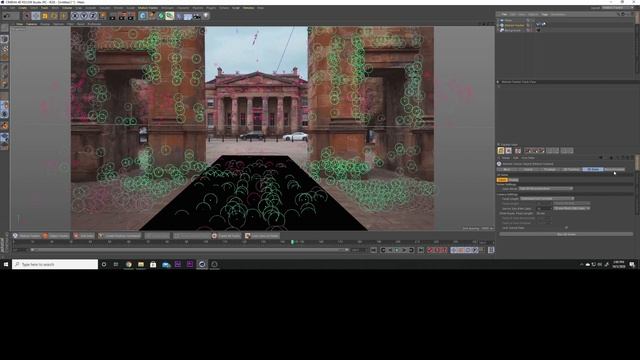640x360 pixels.
Task: Click the tag icon on the Background row
Action: pos(538,30)
